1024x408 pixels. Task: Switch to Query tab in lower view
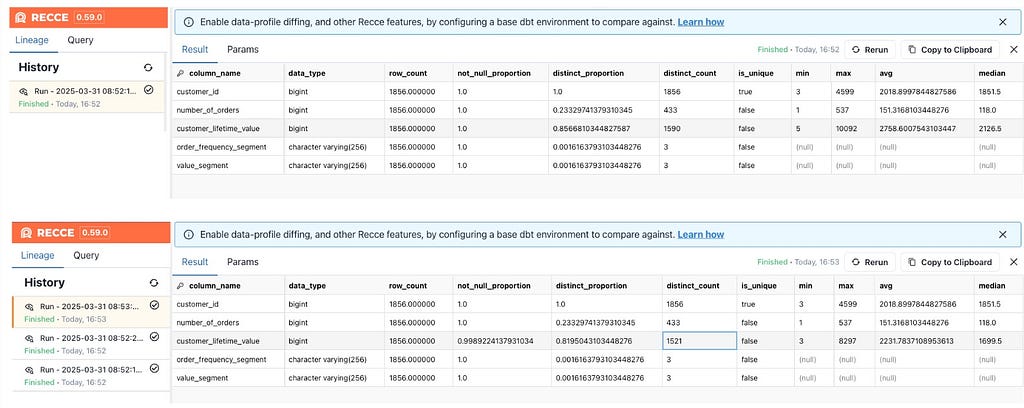(x=86, y=255)
